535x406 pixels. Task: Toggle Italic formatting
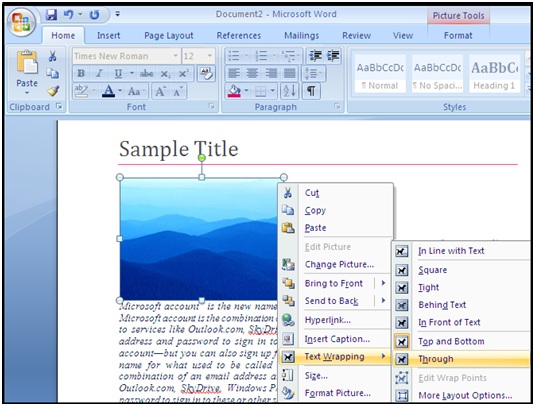[x=100, y=73]
